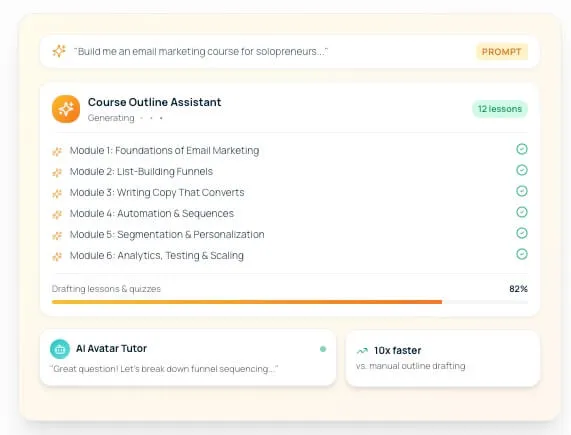This screenshot has height=435, width=571.
Task: Click the check circle for Module 2
Action: [x=522, y=170]
